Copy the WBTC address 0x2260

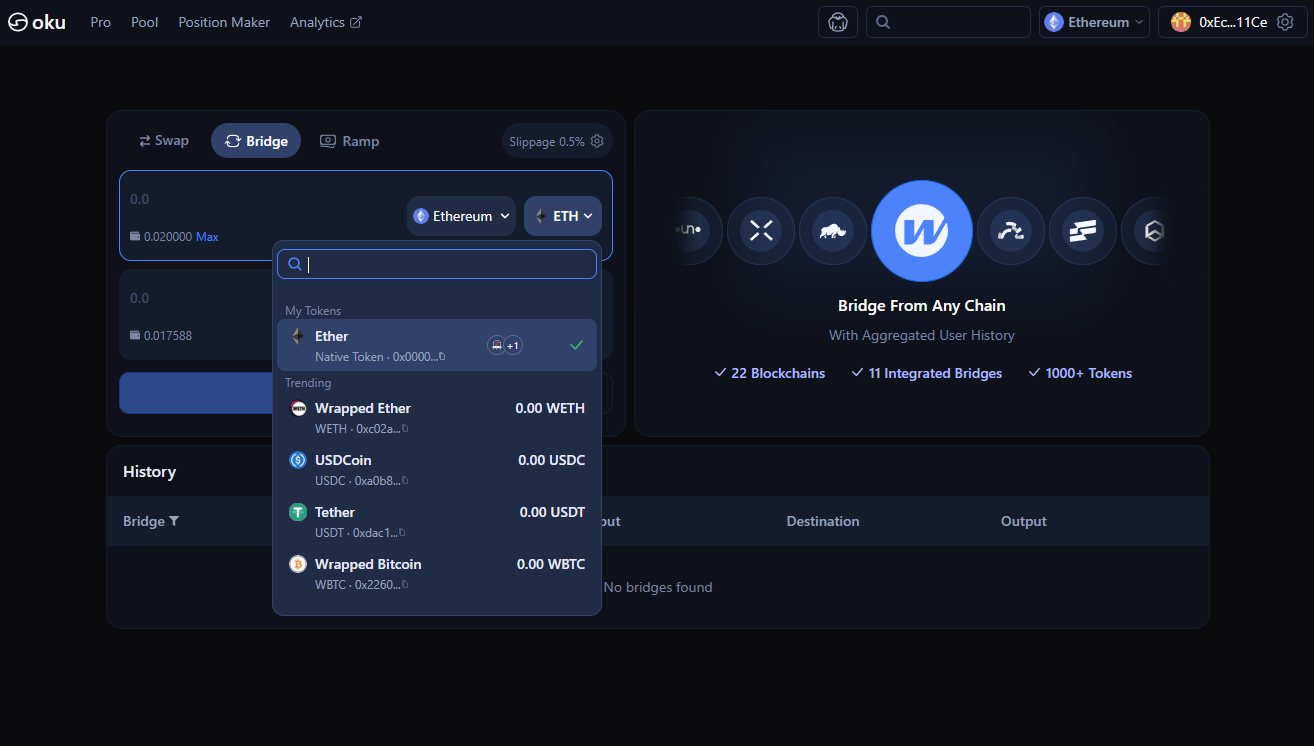pos(405,585)
